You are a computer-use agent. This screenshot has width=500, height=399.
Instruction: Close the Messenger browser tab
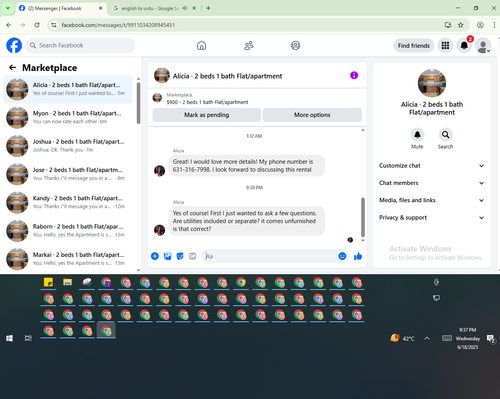100,8
